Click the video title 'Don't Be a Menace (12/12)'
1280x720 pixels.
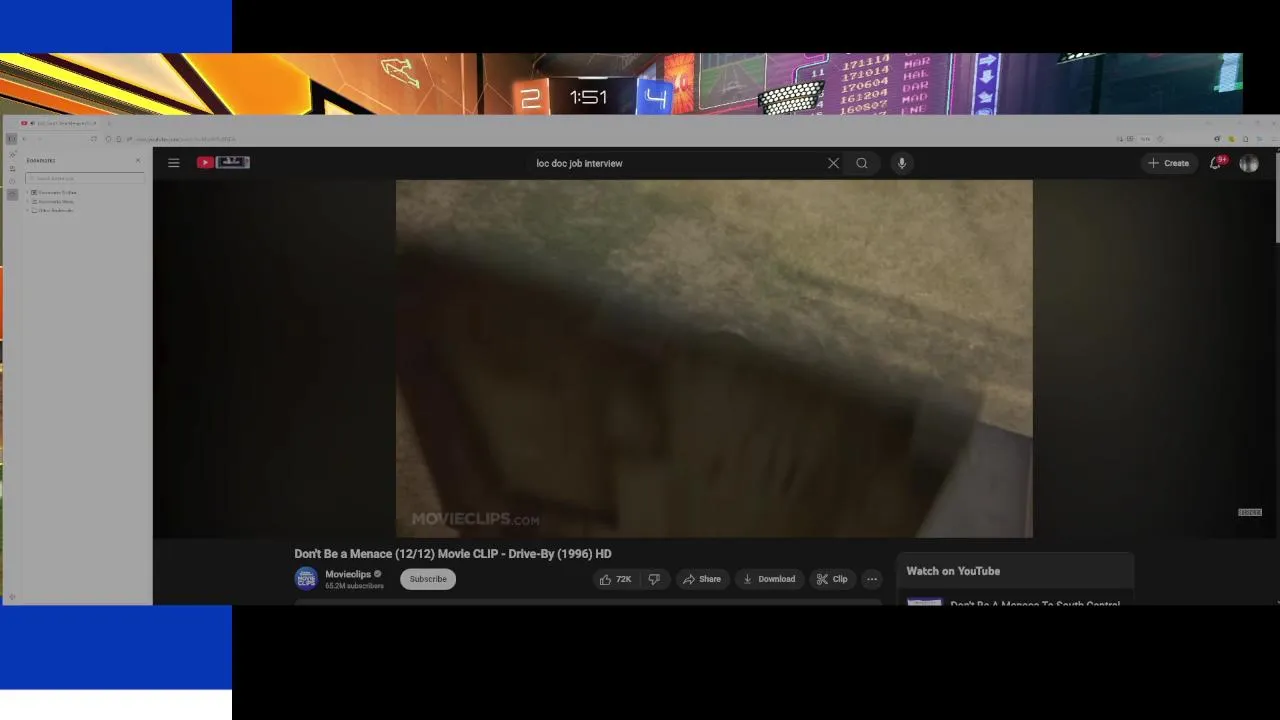point(453,554)
